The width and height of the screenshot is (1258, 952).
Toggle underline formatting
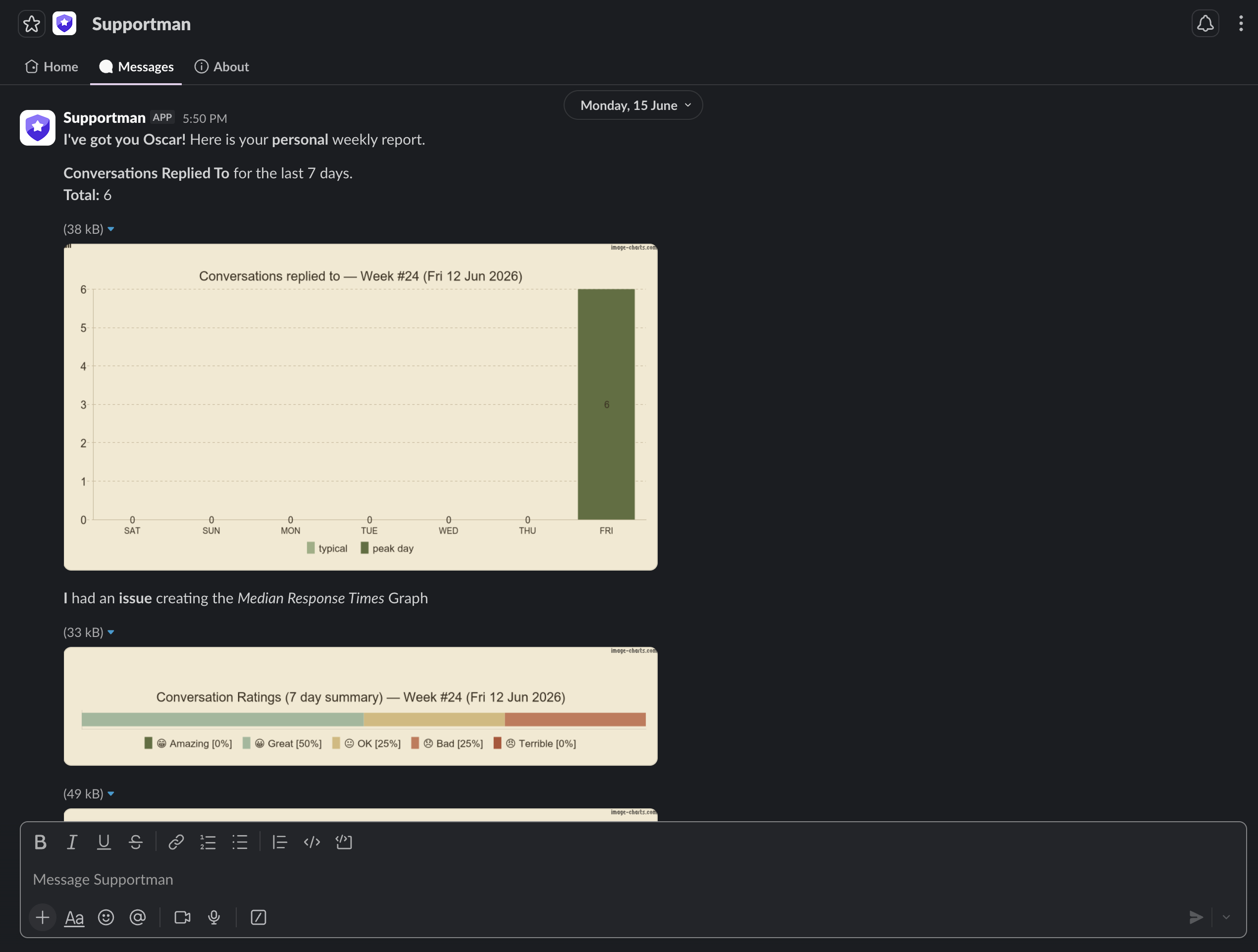[x=104, y=842]
